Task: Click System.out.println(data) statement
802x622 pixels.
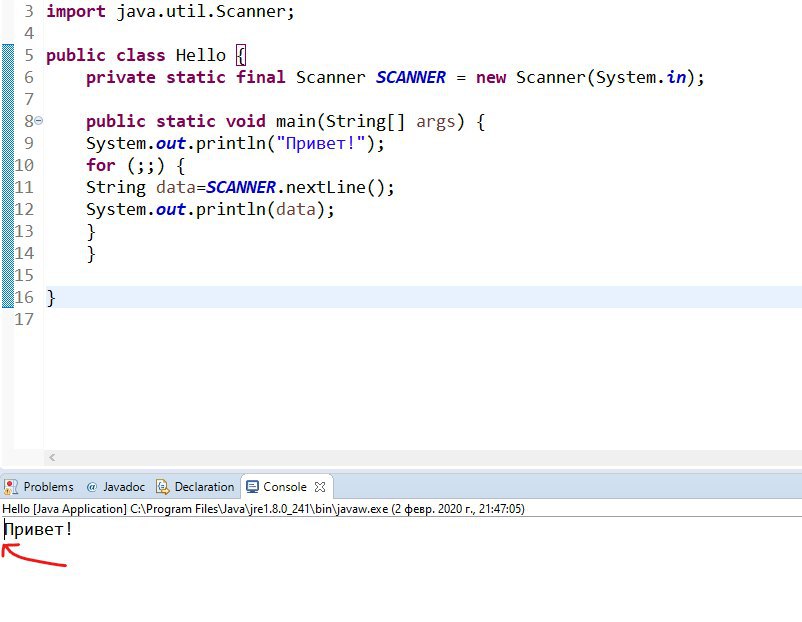Action: [210, 209]
